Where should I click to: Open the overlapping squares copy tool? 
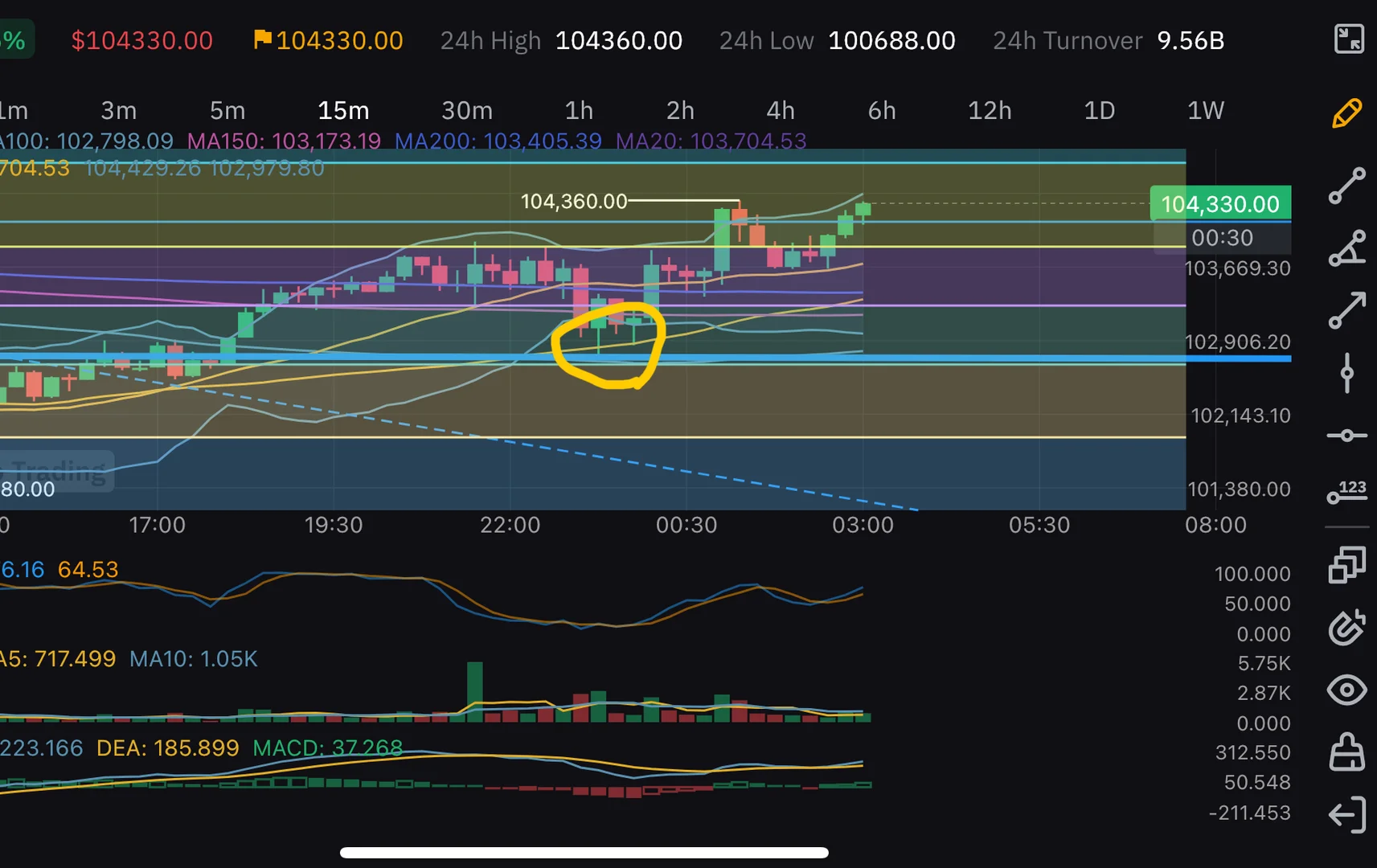[x=1347, y=564]
